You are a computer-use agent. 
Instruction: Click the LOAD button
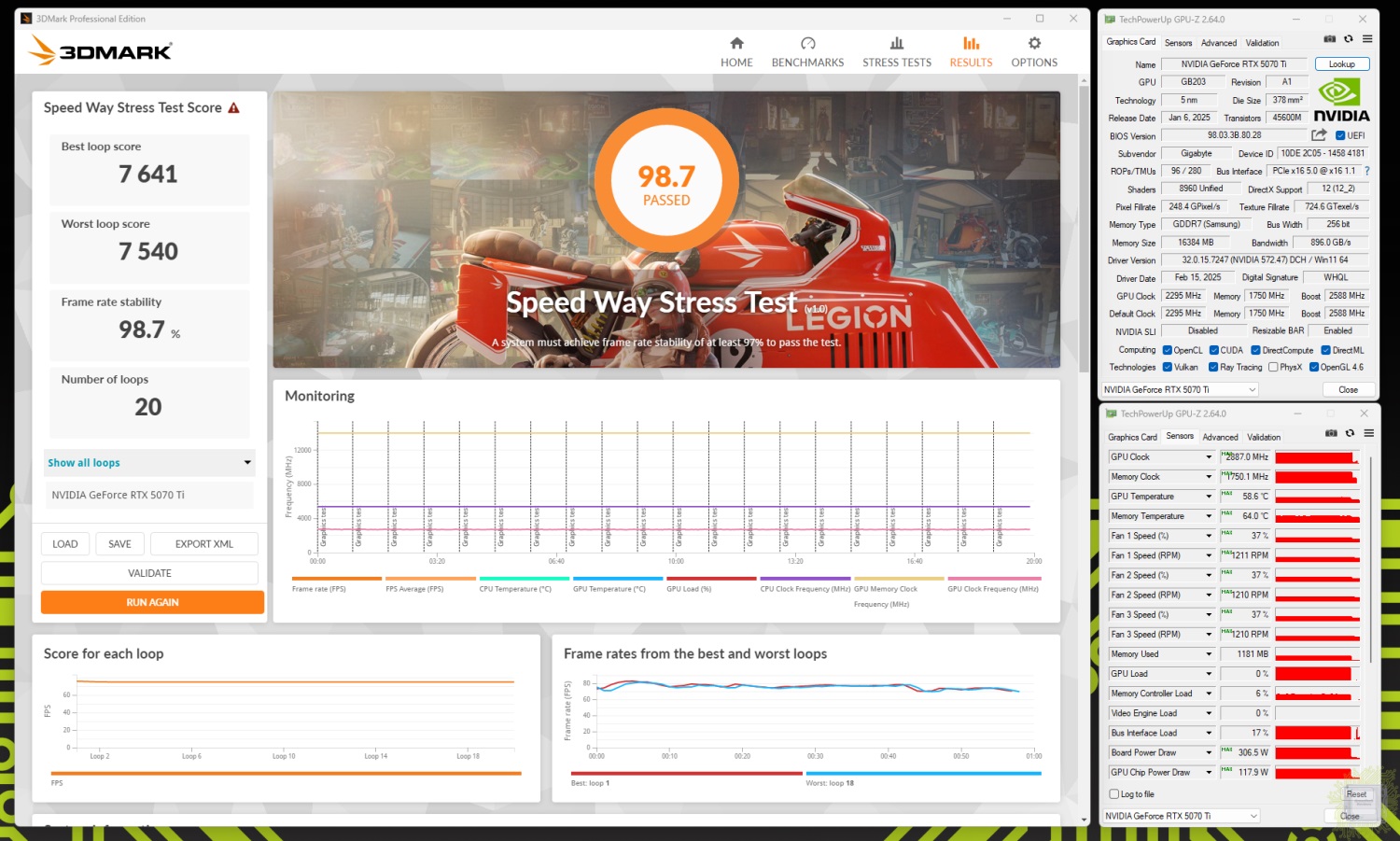[x=65, y=544]
